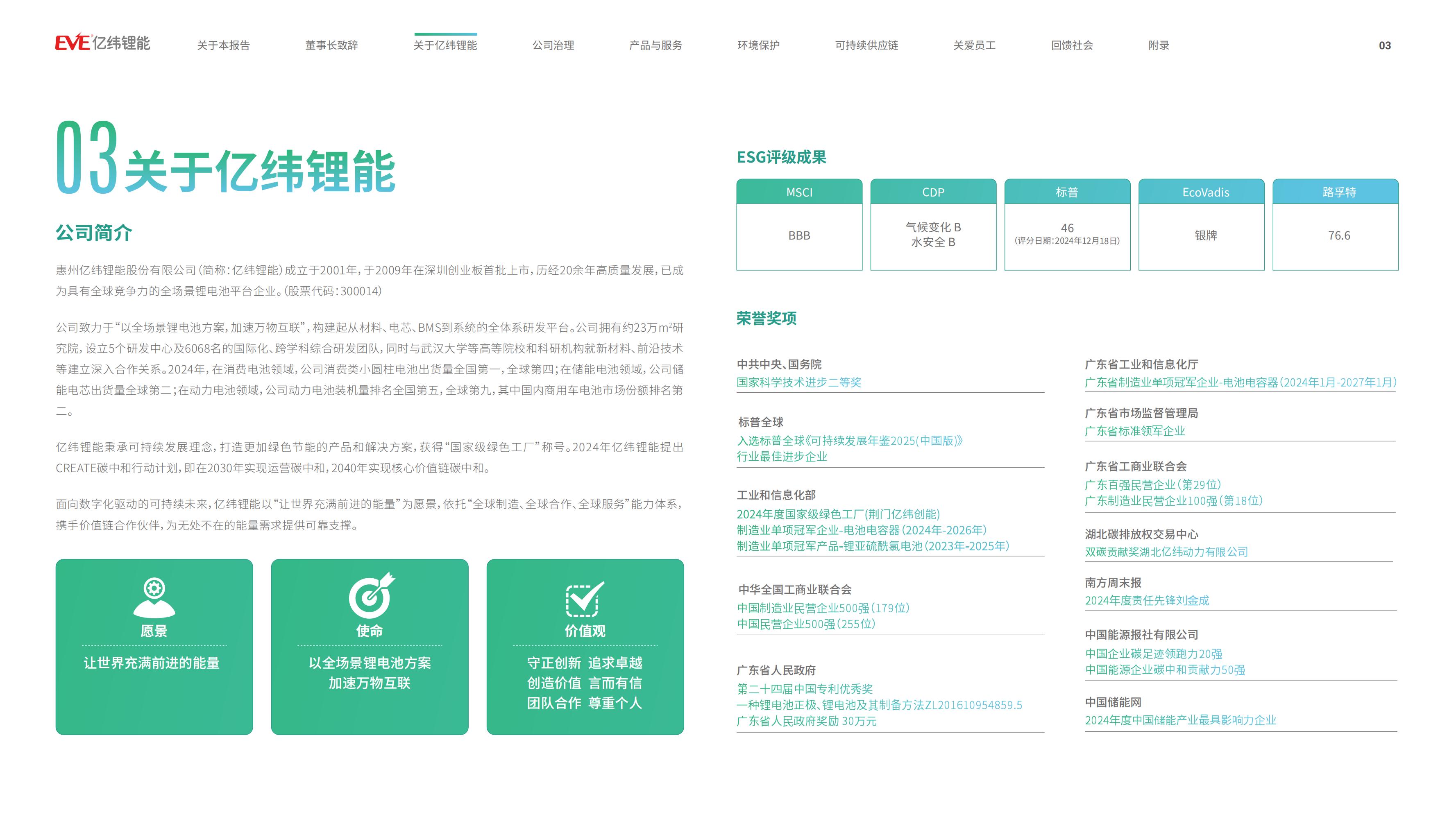Image resolution: width=1456 pixels, height=819 pixels.
Task: Open 附录 navigation item
Action: [x=1159, y=45]
